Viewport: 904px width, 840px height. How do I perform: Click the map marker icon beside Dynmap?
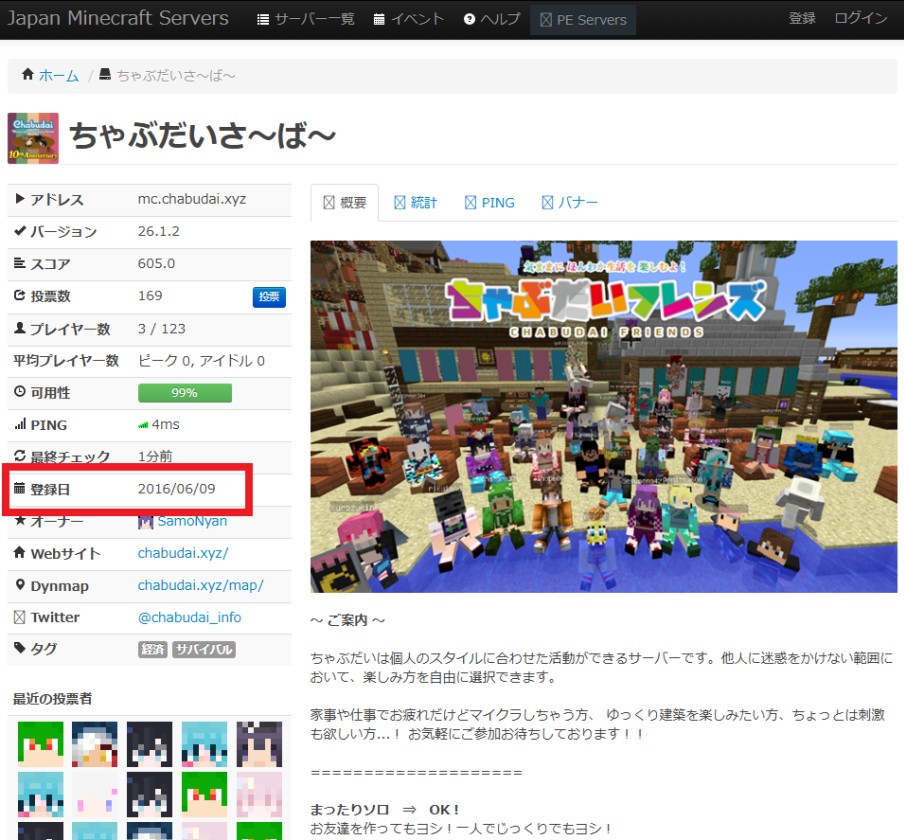point(20,585)
